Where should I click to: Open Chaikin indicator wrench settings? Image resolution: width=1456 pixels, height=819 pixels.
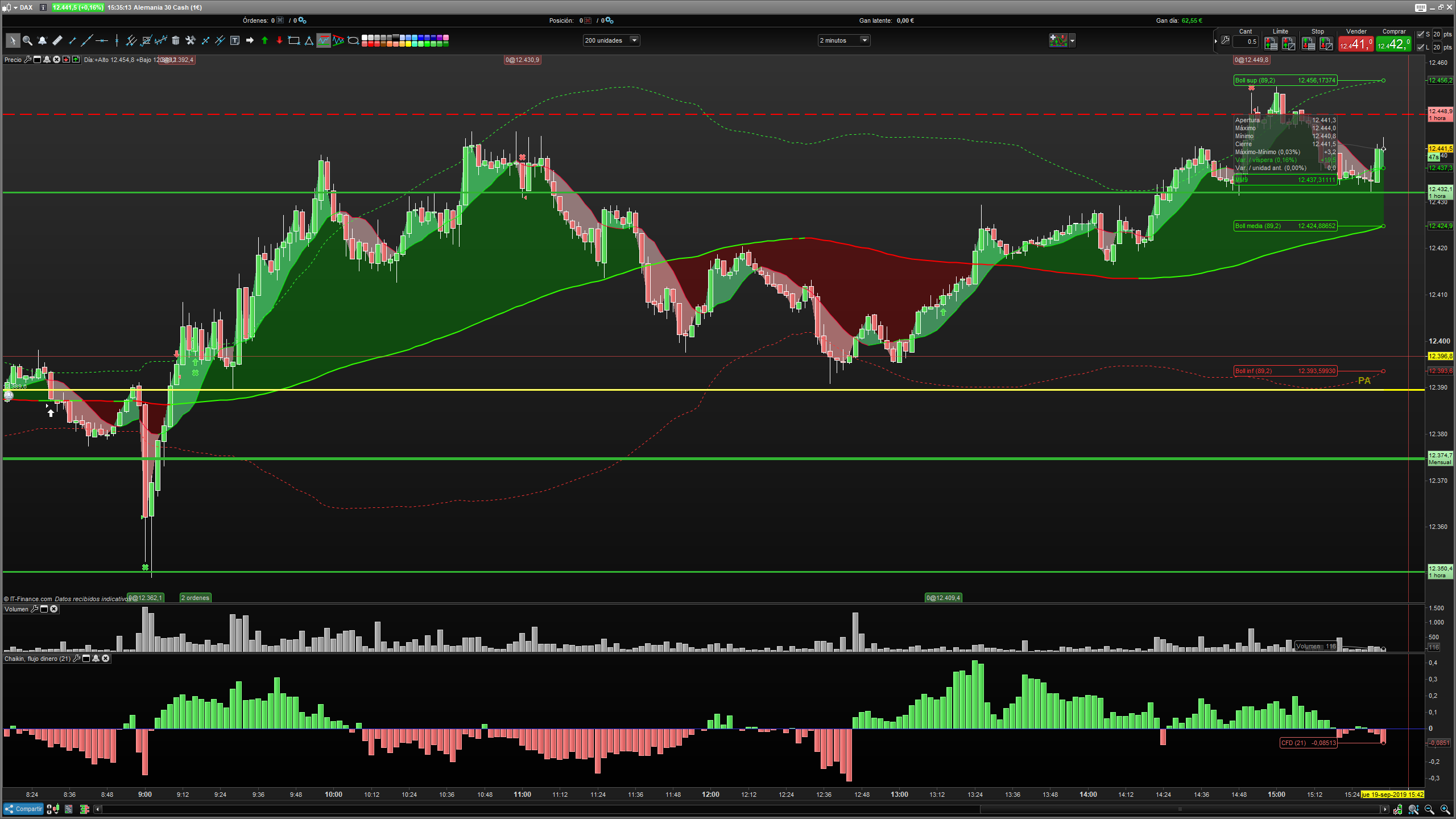(x=77, y=659)
